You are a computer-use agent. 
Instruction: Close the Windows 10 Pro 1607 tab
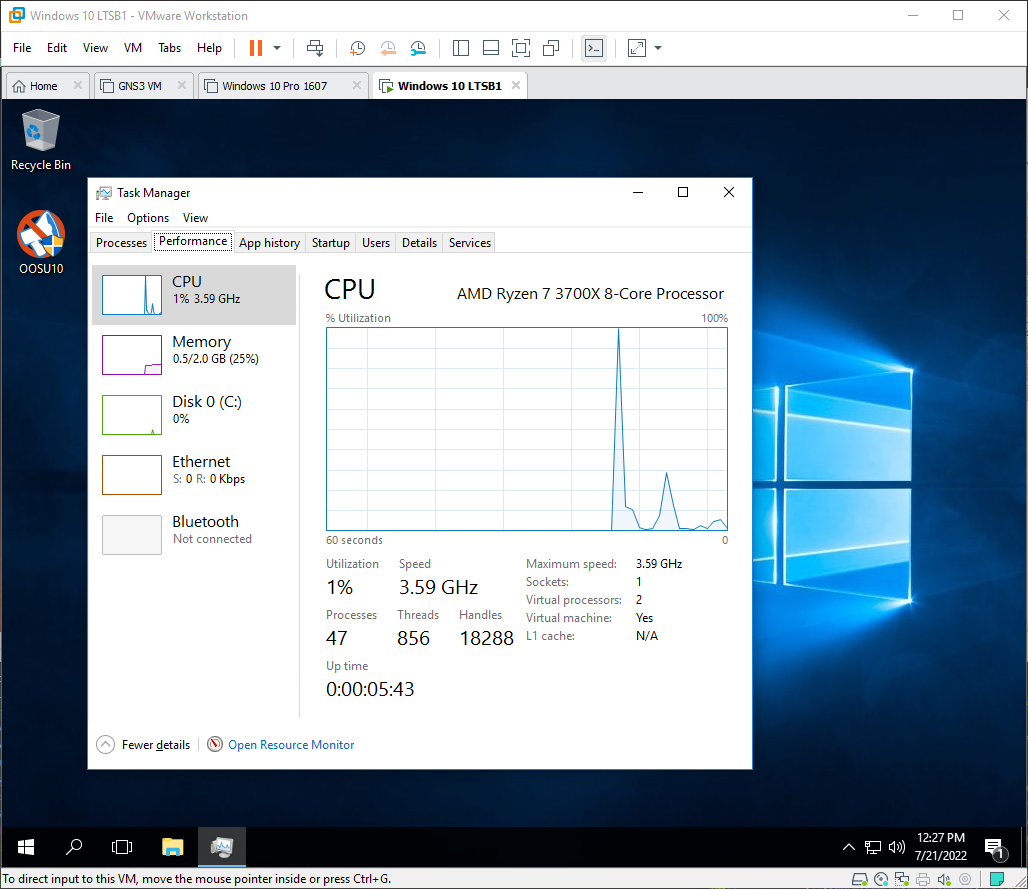point(357,85)
